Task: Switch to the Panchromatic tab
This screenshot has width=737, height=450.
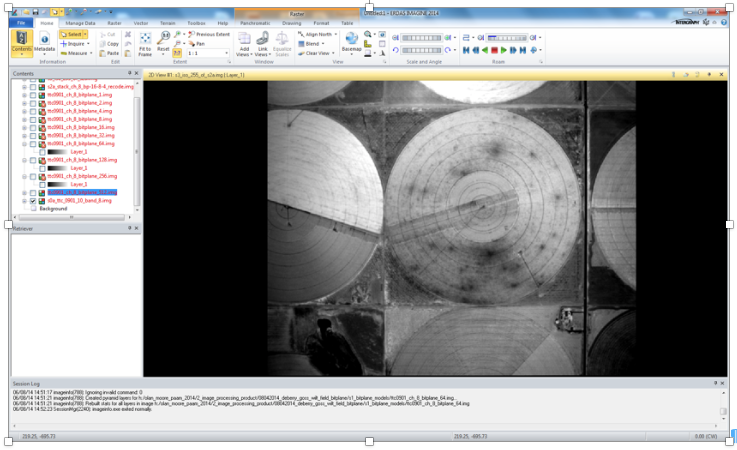Action: pyautogui.click(x=255, y=23)
